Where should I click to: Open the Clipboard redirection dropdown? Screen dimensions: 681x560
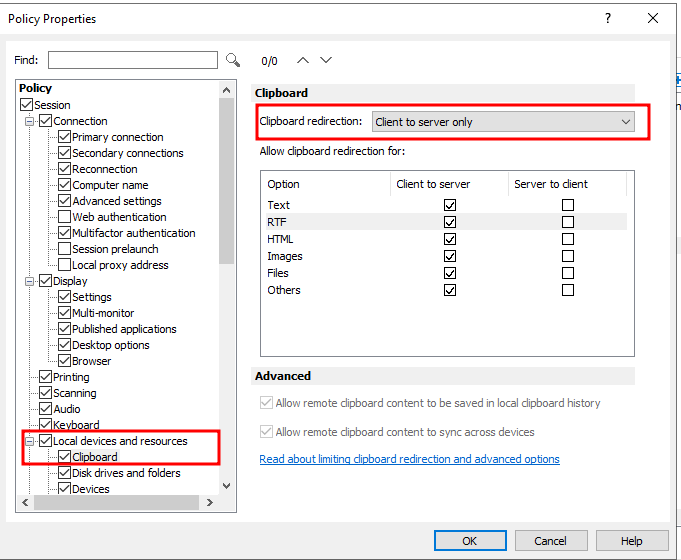click(503, 122)
